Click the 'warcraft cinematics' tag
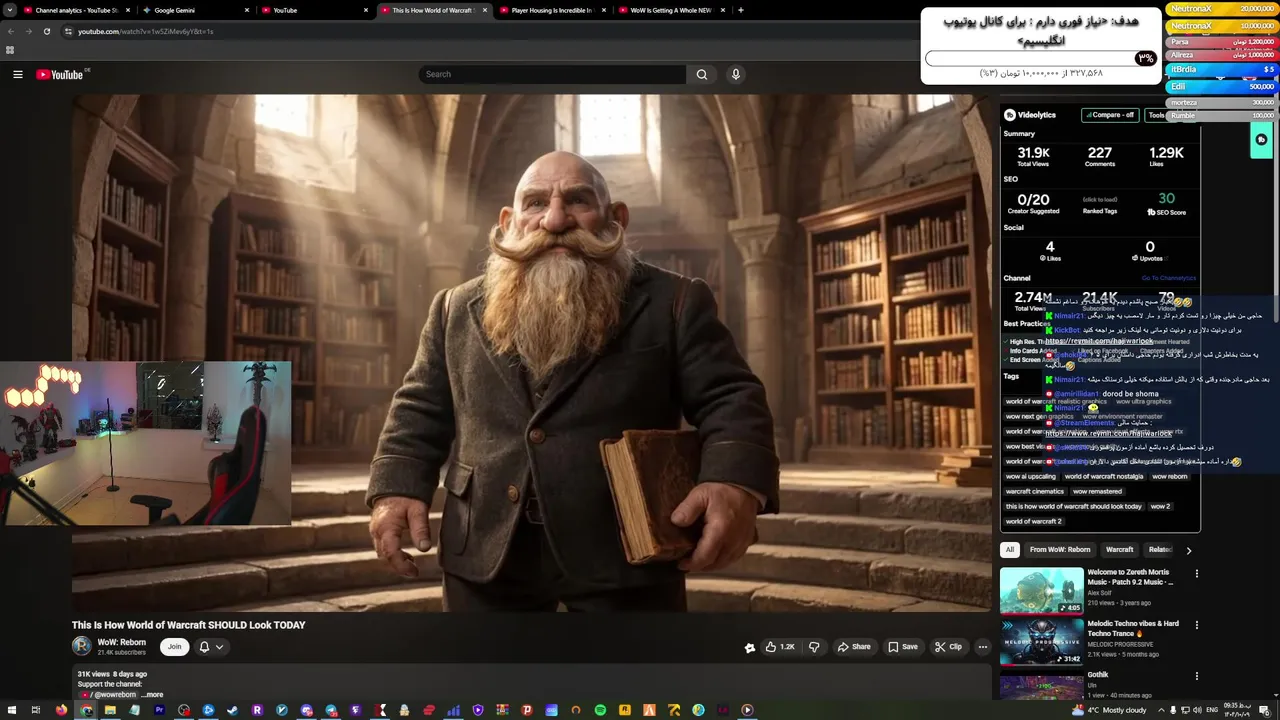 [x=1034, y=491]
